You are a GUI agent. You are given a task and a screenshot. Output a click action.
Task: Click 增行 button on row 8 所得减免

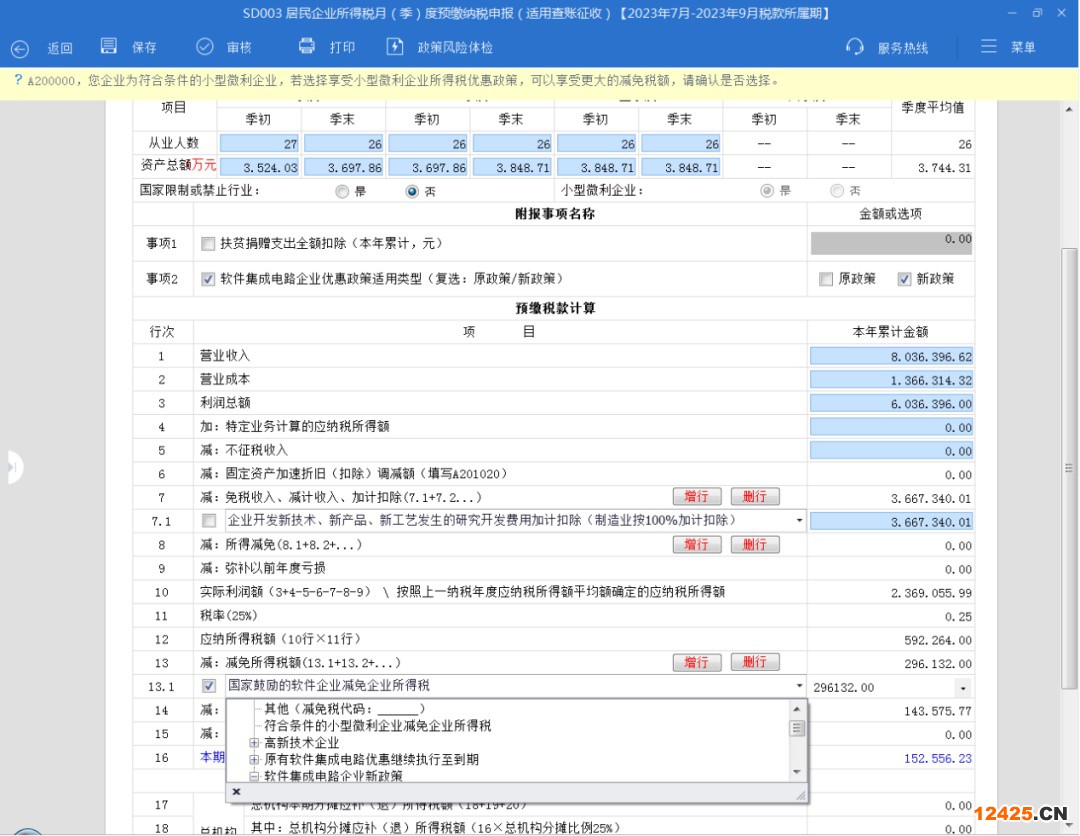pos(696,545)
